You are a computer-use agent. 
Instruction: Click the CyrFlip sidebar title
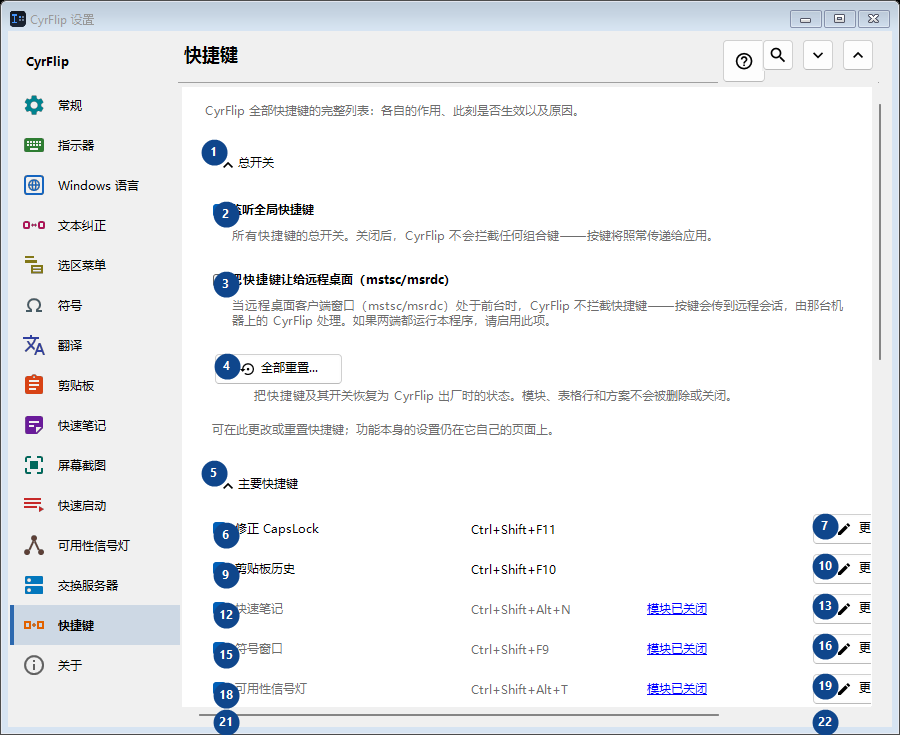(47, 61)
